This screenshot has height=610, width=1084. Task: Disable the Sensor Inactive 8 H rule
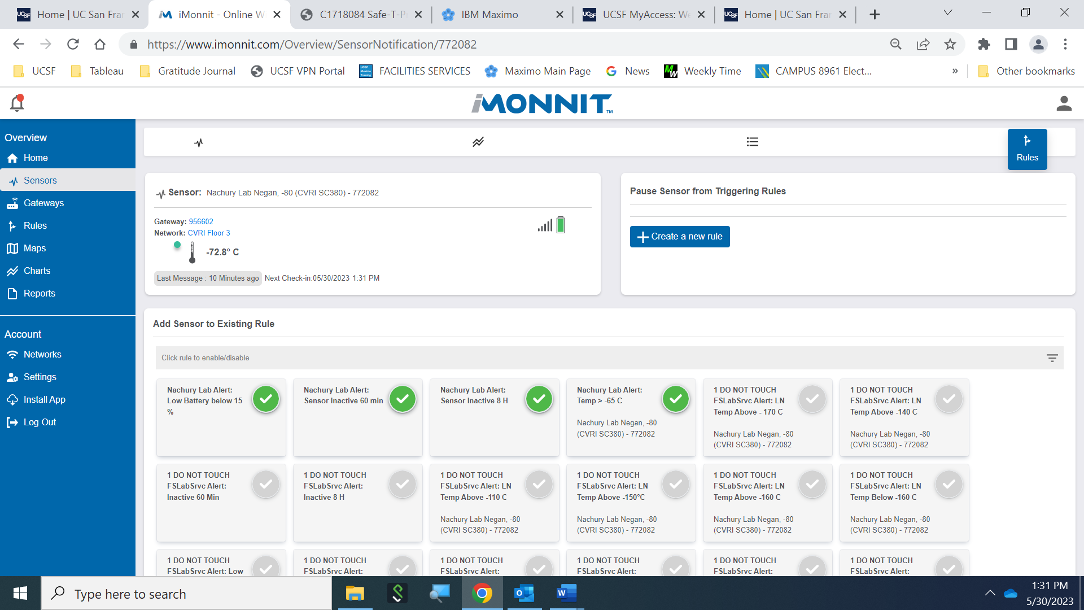tap(539, 399)
